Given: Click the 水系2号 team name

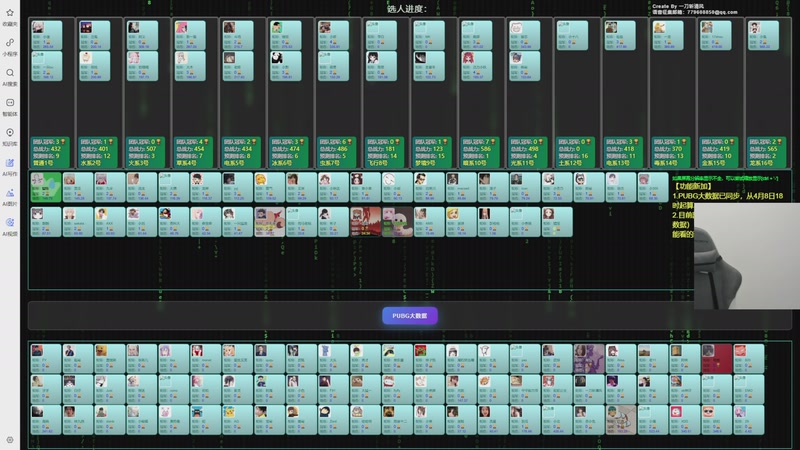Looking at the screenshot, I should (x=91, y=163).
